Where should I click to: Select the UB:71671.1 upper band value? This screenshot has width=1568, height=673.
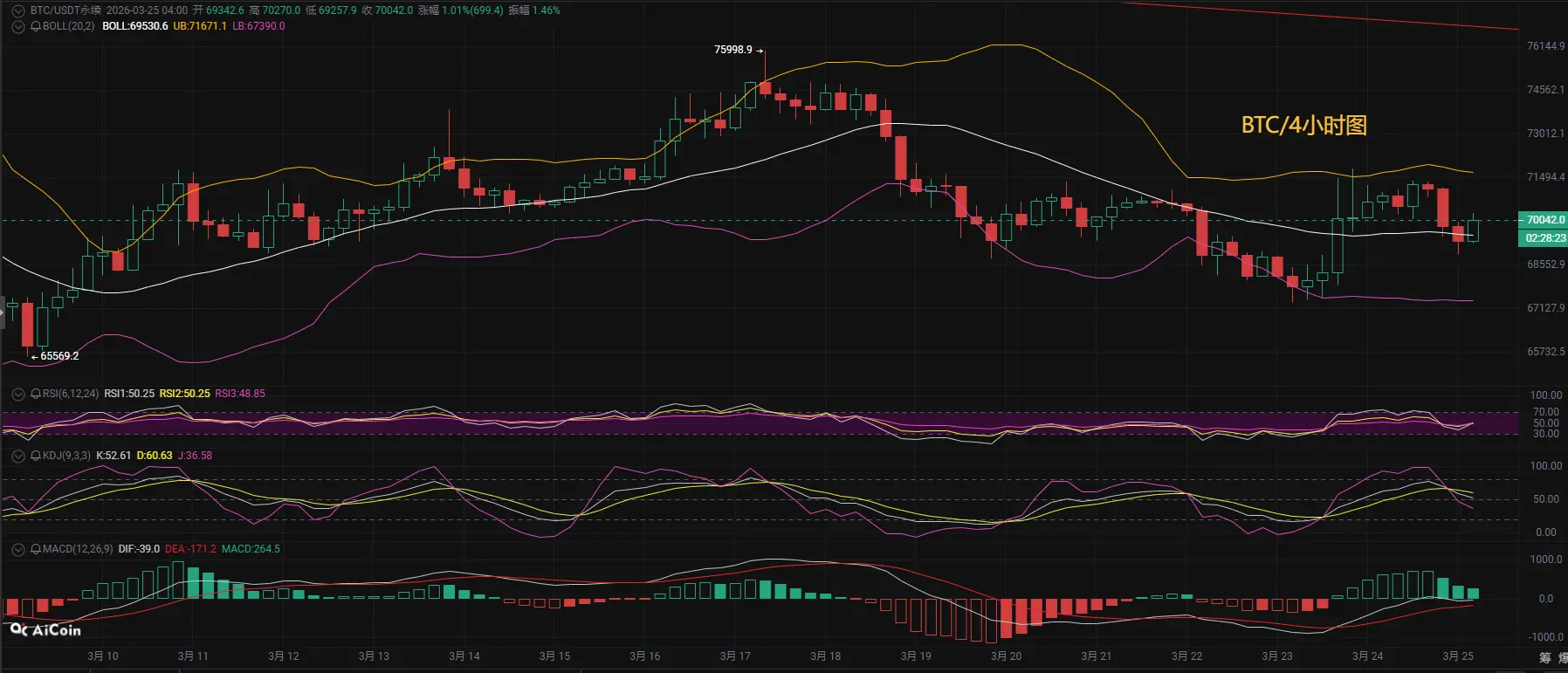pyautogui.click(x=200, y=26)
